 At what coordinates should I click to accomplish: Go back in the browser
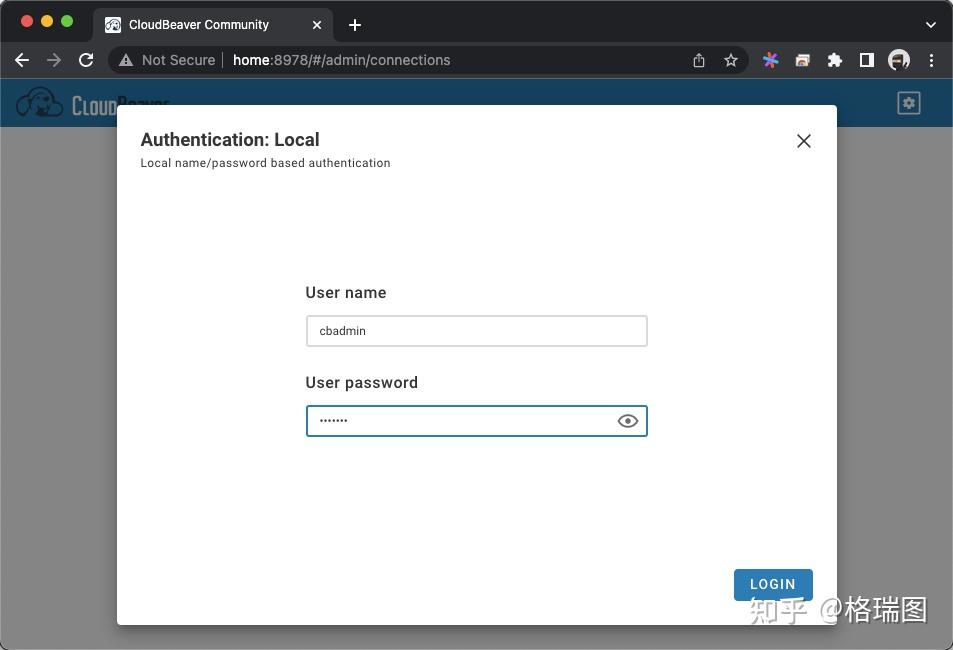click(x=22, y=60)
